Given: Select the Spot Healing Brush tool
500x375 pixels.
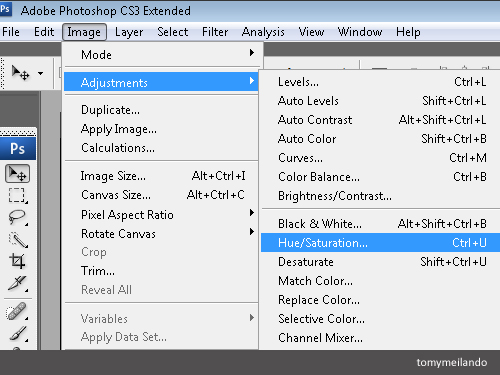Looking at the screenshot, I should coord(17,311).
